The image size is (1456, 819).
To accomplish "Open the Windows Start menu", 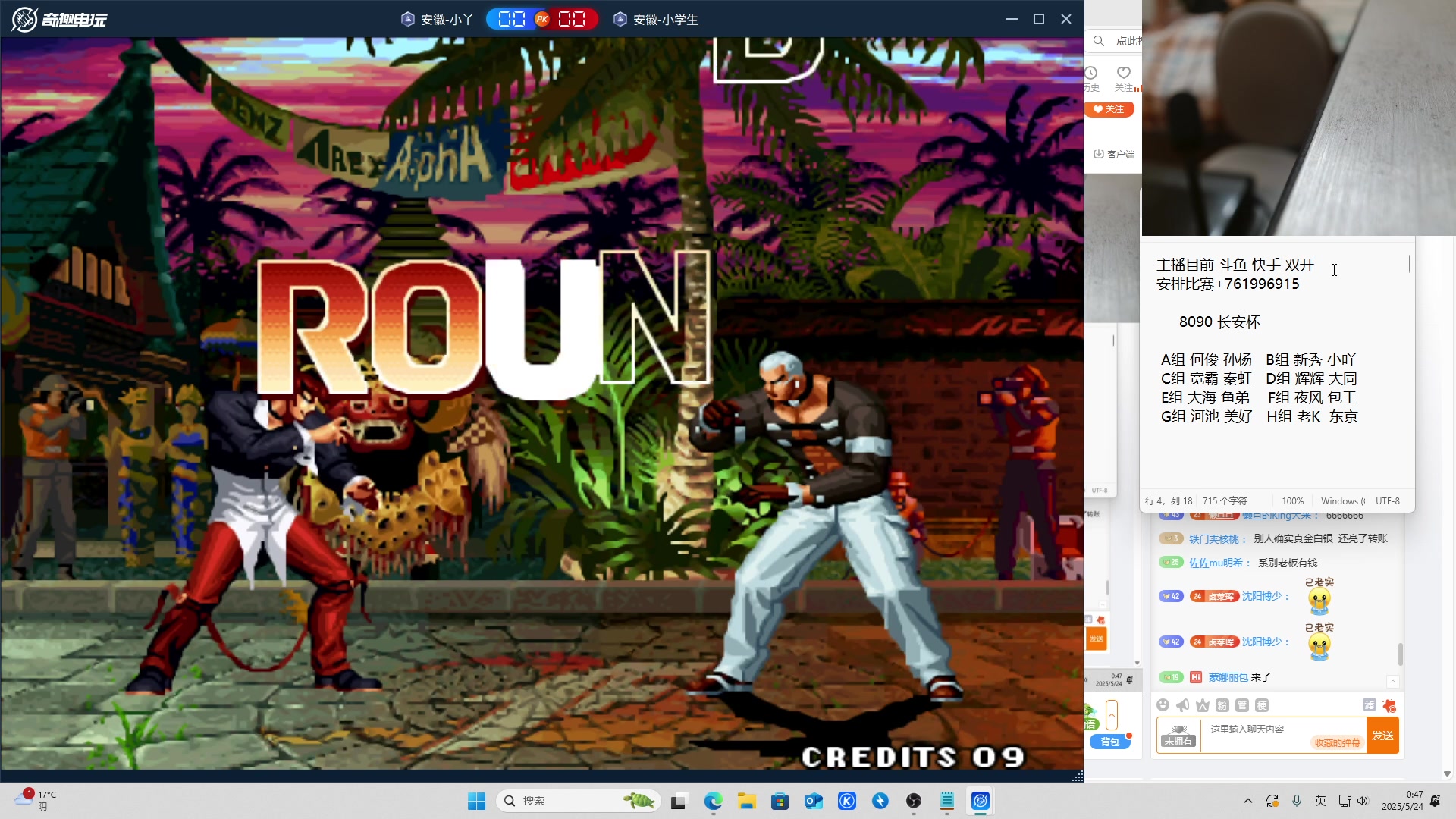I will (476, 801).
